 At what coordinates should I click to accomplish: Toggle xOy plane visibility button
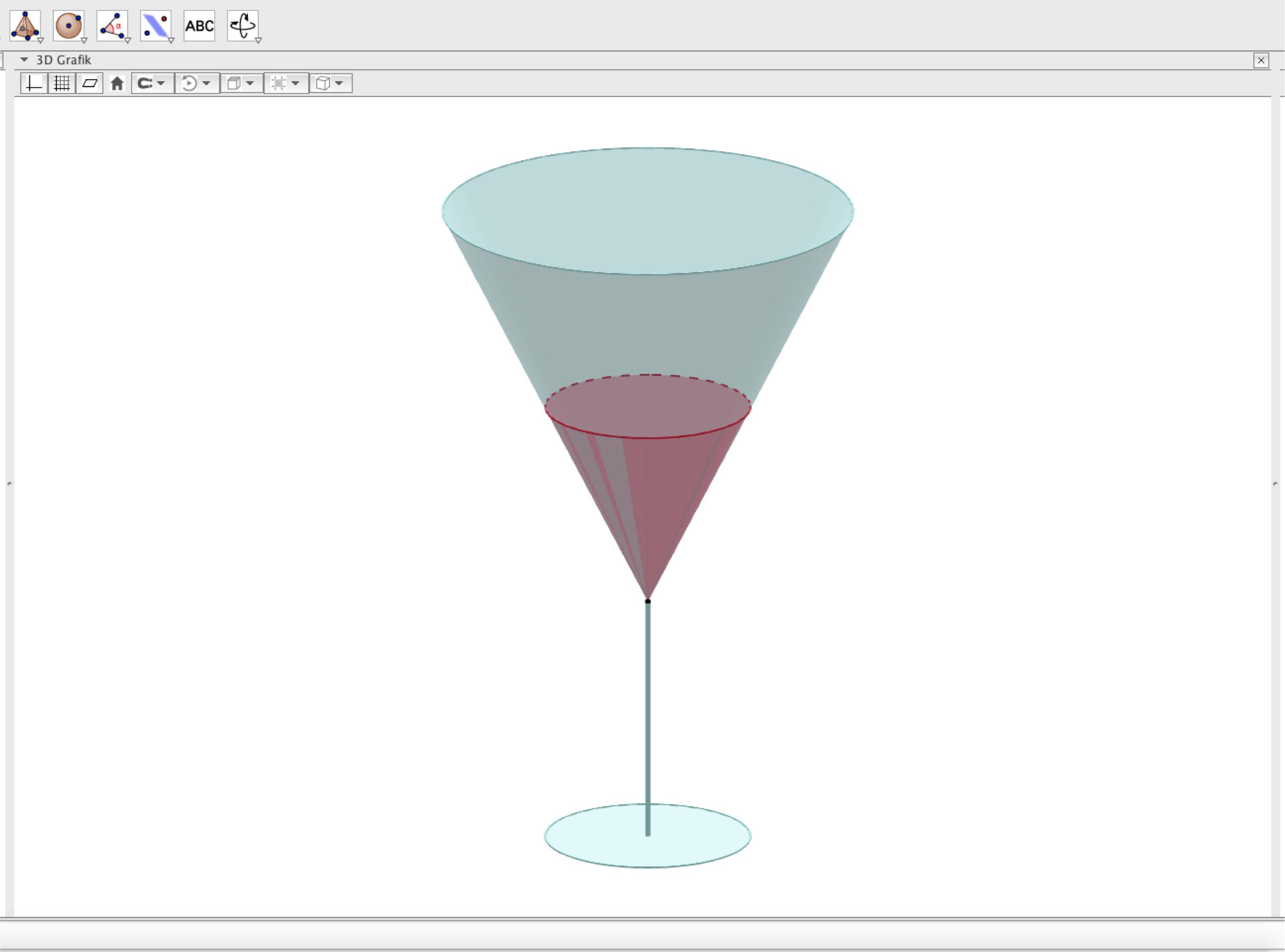click(89, 84)
